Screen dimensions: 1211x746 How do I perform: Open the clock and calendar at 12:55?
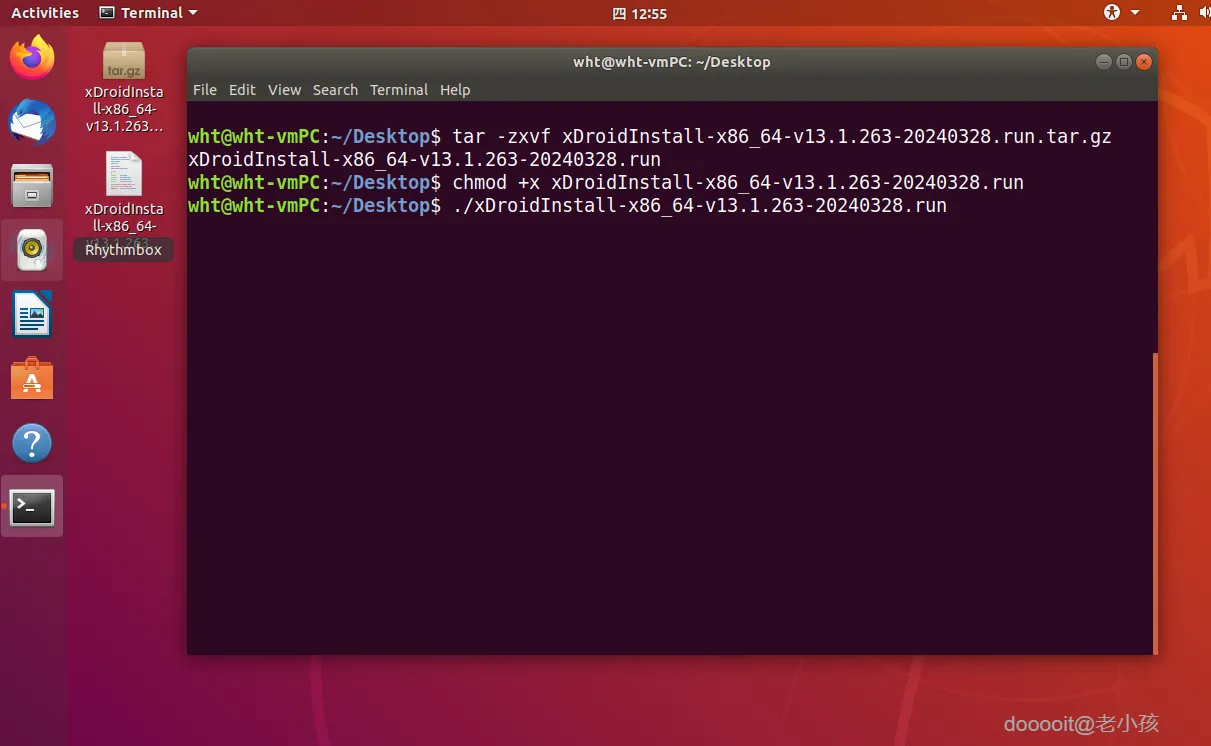pyautogui.click(x=640, y=13)
